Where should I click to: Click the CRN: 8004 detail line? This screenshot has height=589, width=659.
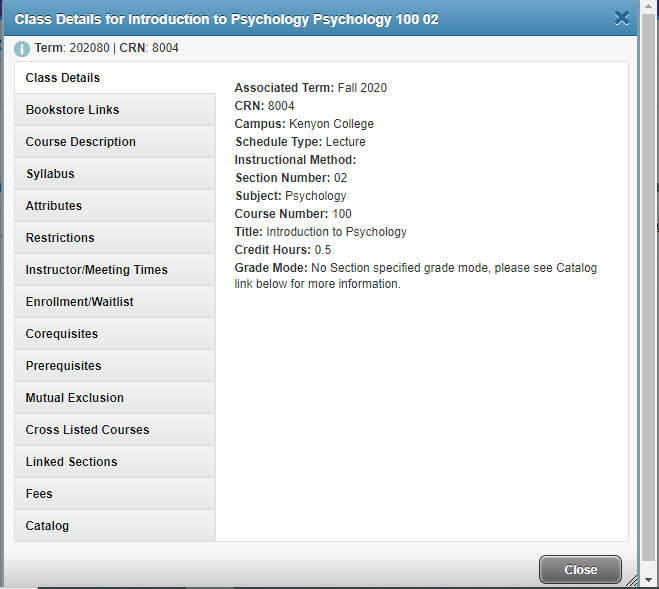coord(264,106)
